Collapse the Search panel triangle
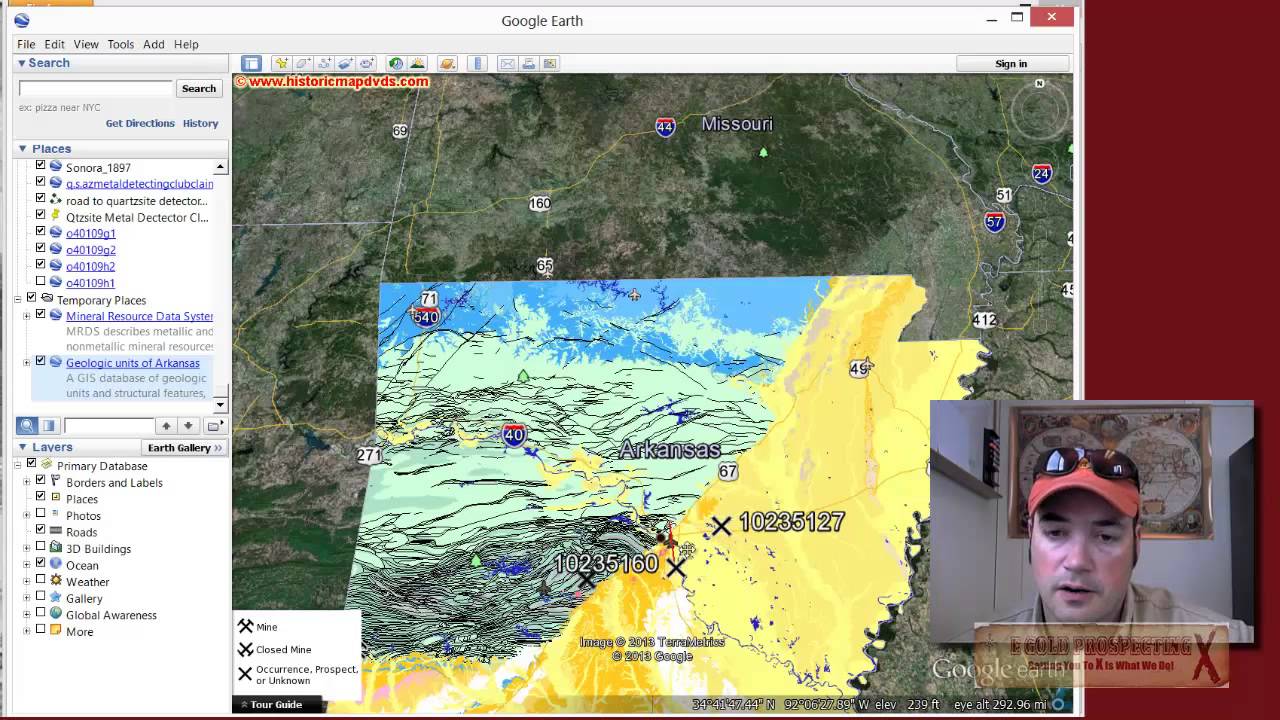1280x720 pixels. (x=21, y=63)
